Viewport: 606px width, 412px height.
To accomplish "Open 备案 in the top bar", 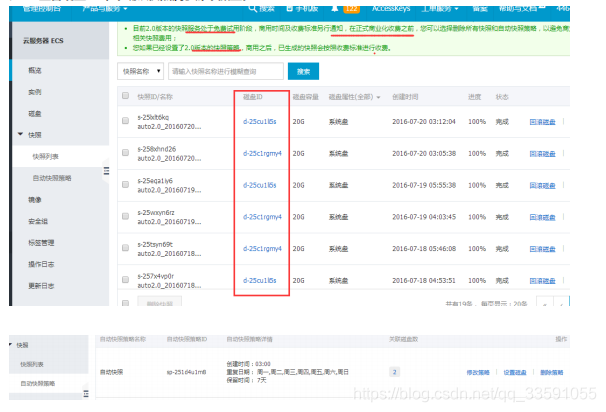I will [x=480, y=9].
